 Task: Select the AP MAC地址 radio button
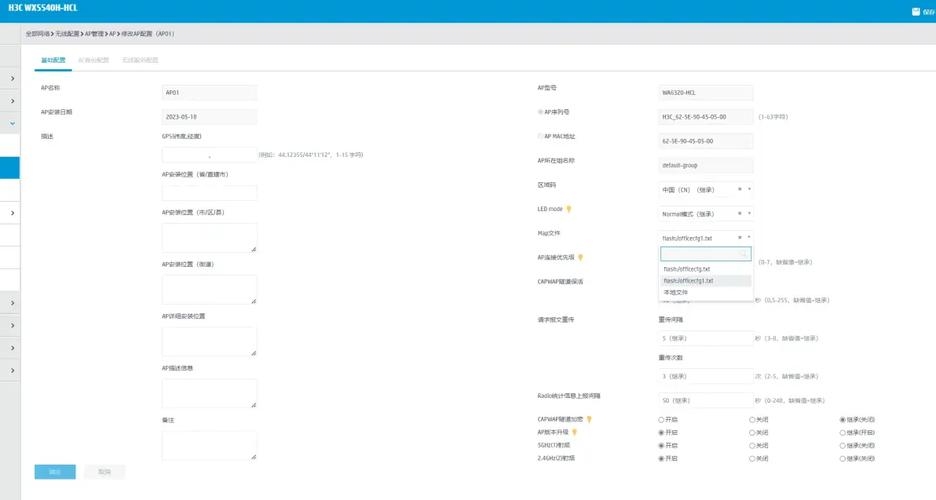tap(540, 136)
